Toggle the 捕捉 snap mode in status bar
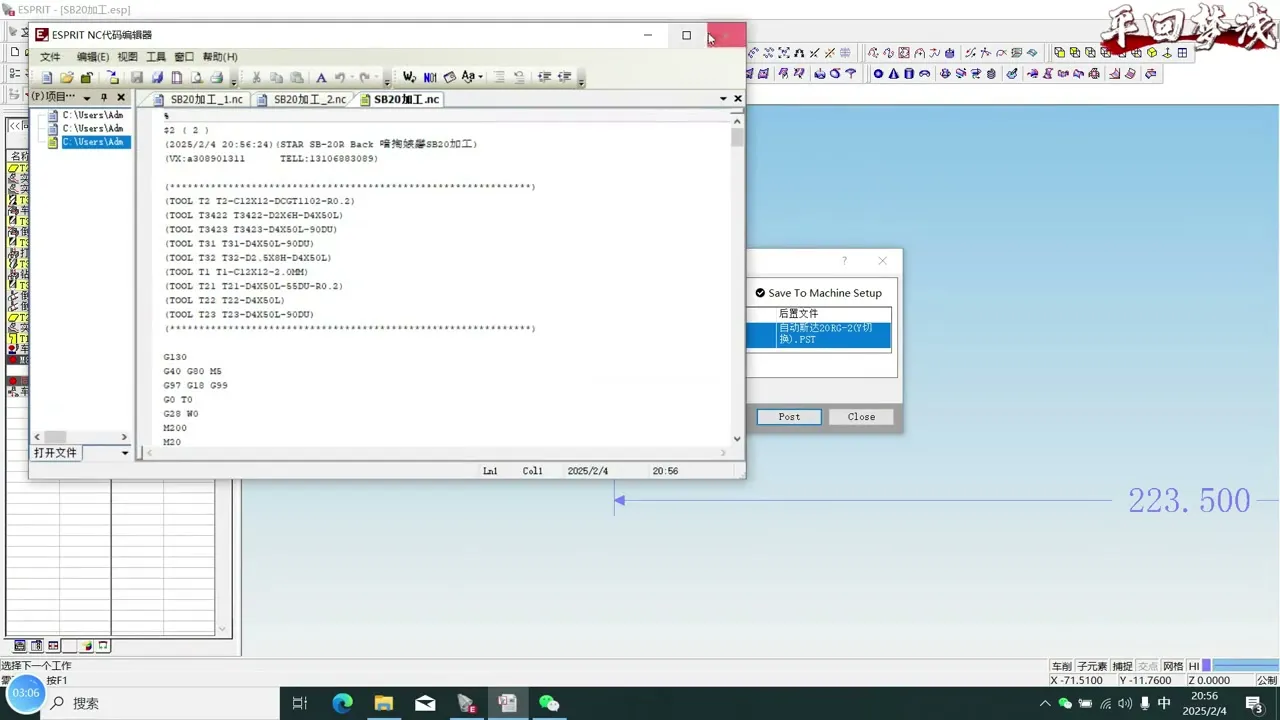The width and height of the screenshot is (1280, 720). 1123,666
